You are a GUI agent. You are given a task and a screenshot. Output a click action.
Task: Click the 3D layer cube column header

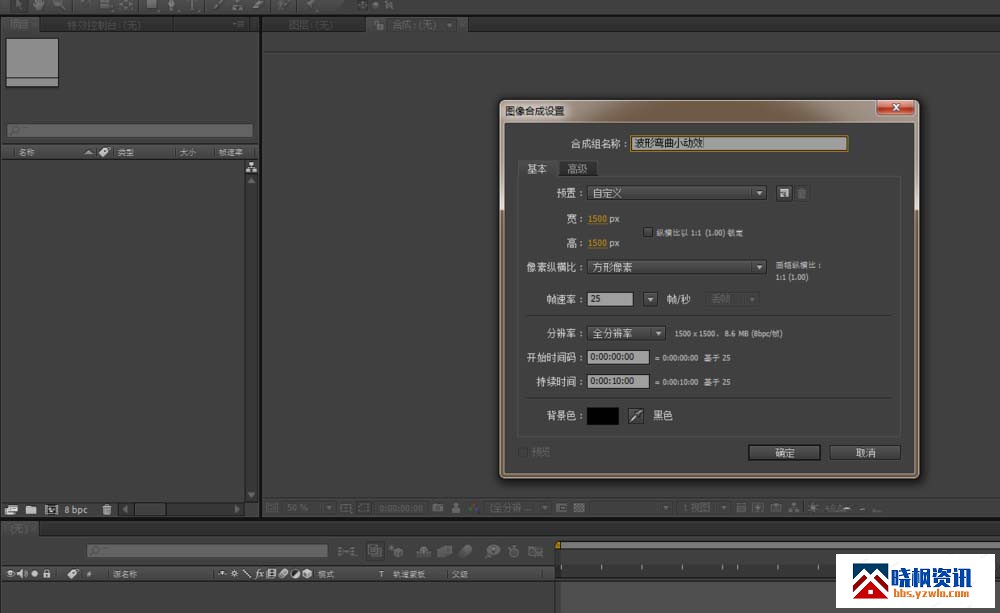[307, 573]
